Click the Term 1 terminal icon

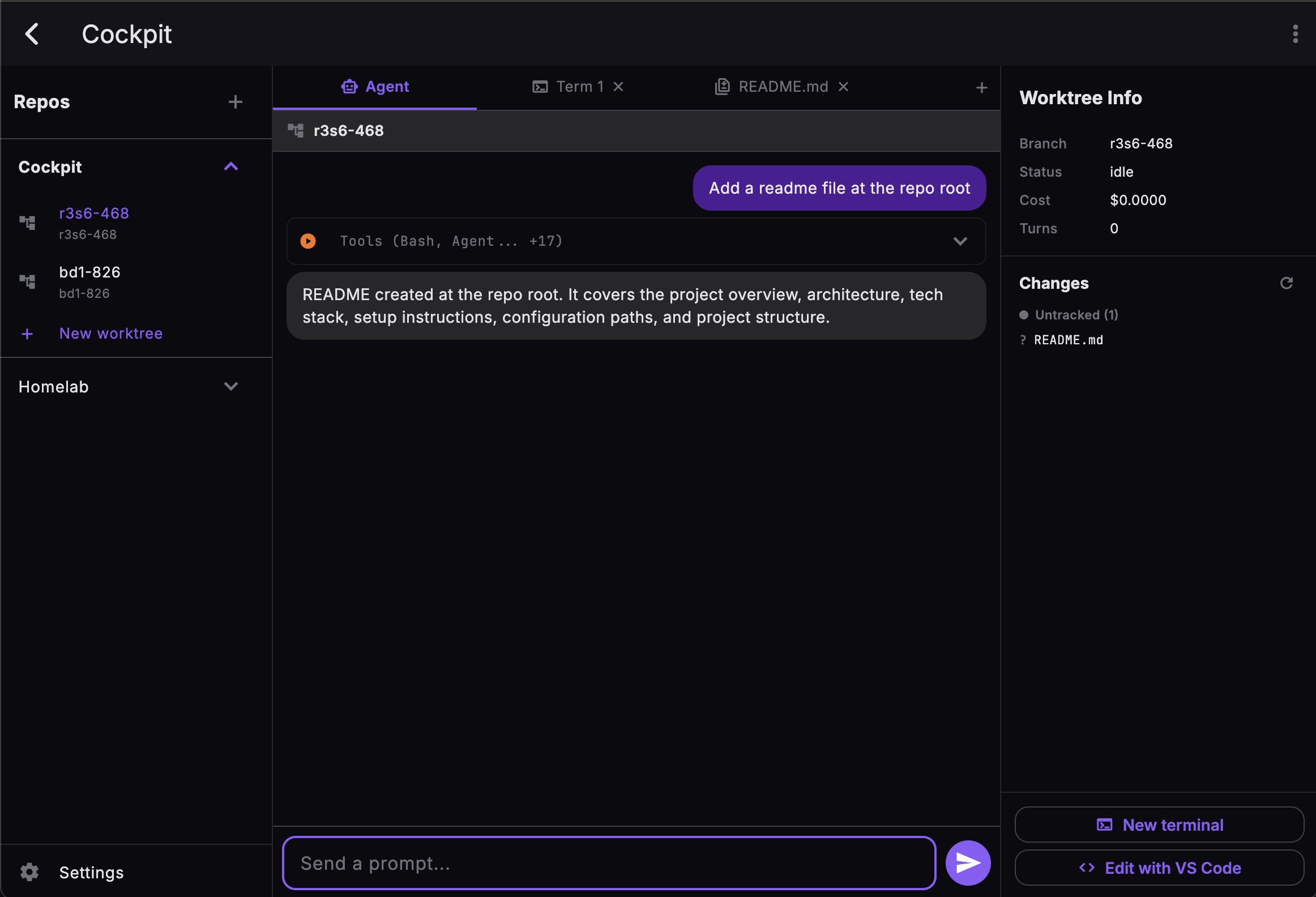pos(540,87)
